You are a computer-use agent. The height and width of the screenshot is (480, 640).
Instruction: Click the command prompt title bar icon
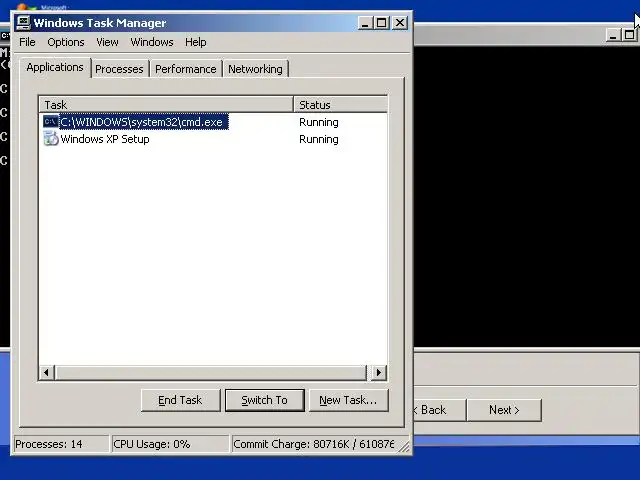point(5,36)
